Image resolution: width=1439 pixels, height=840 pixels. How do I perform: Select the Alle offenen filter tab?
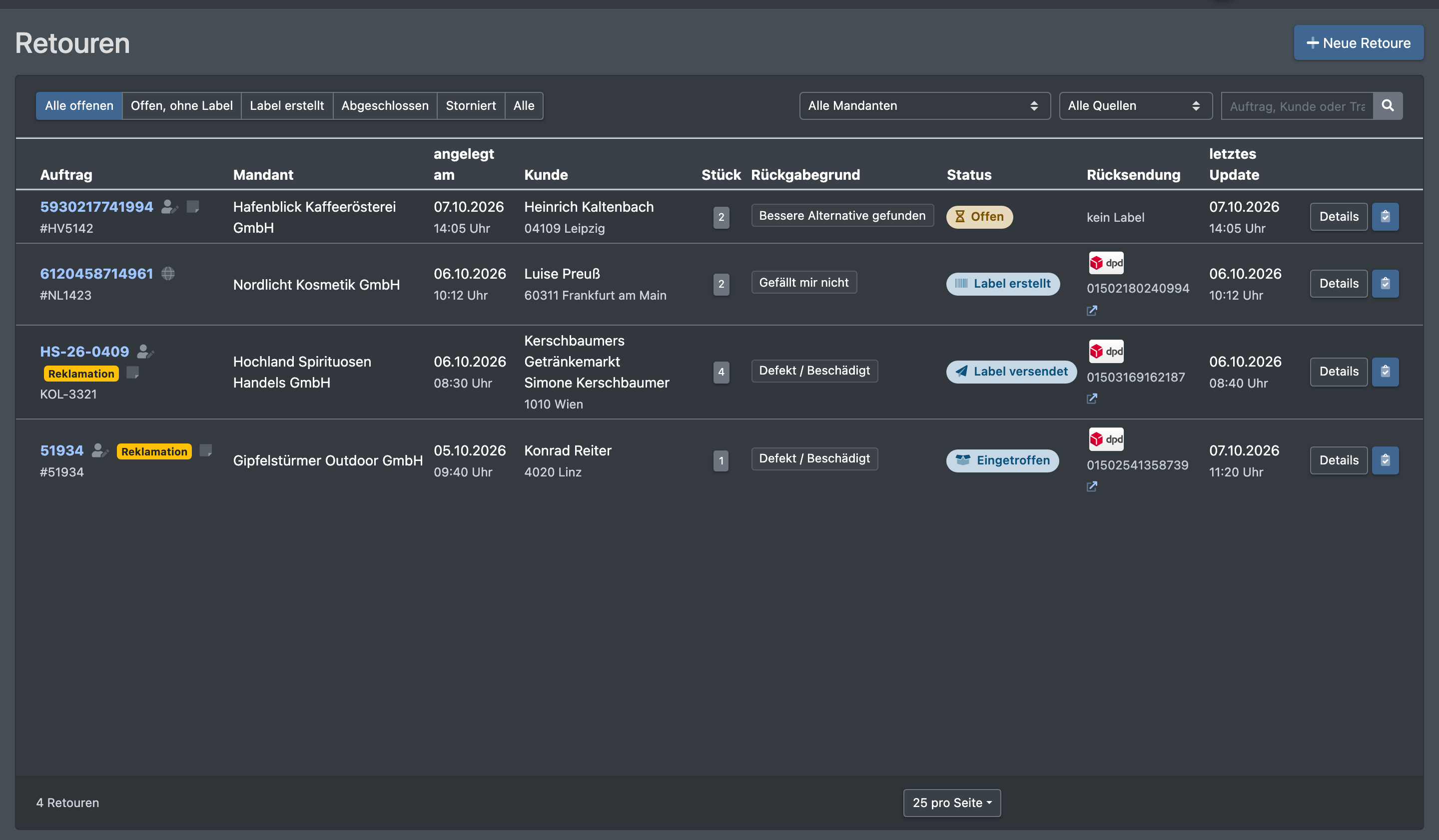(79, 105)
